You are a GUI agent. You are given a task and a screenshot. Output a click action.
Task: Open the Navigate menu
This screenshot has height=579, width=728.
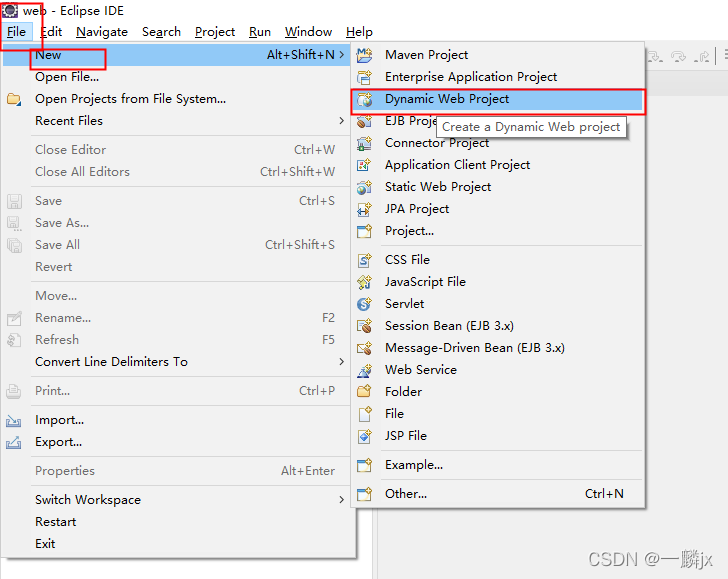point(102,32)
